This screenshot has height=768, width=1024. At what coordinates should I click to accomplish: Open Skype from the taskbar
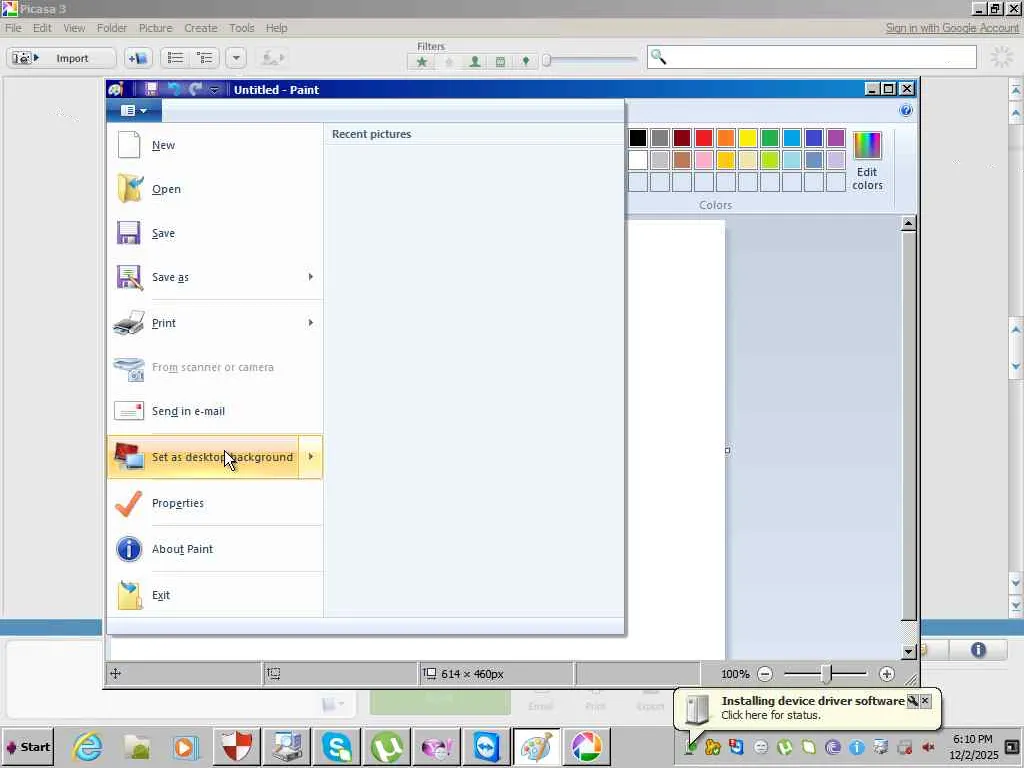(338, 747)
